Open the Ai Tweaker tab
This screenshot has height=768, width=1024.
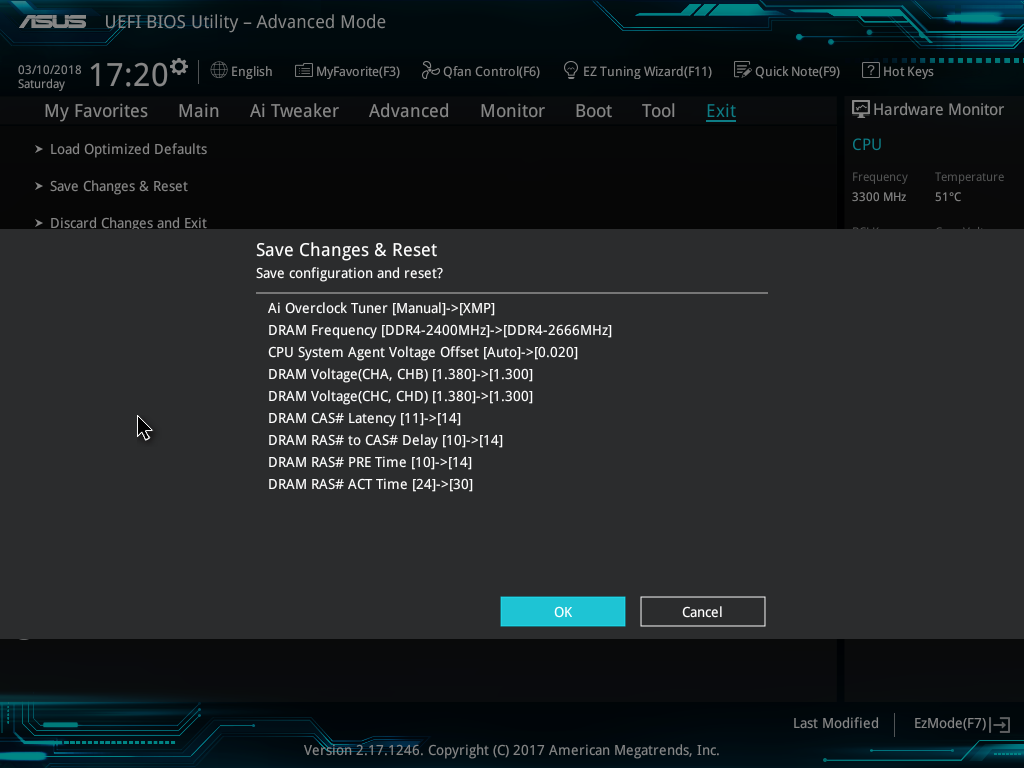click(x=294, y=110)
